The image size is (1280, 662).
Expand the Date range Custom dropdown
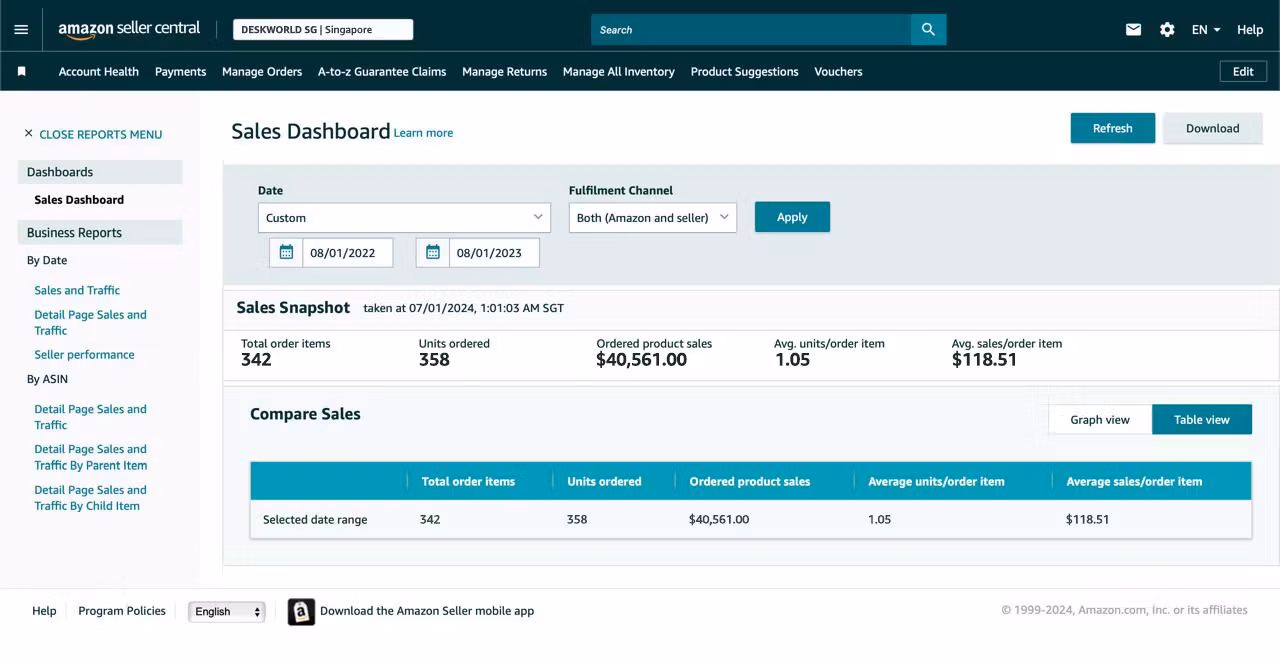(404, 218)
